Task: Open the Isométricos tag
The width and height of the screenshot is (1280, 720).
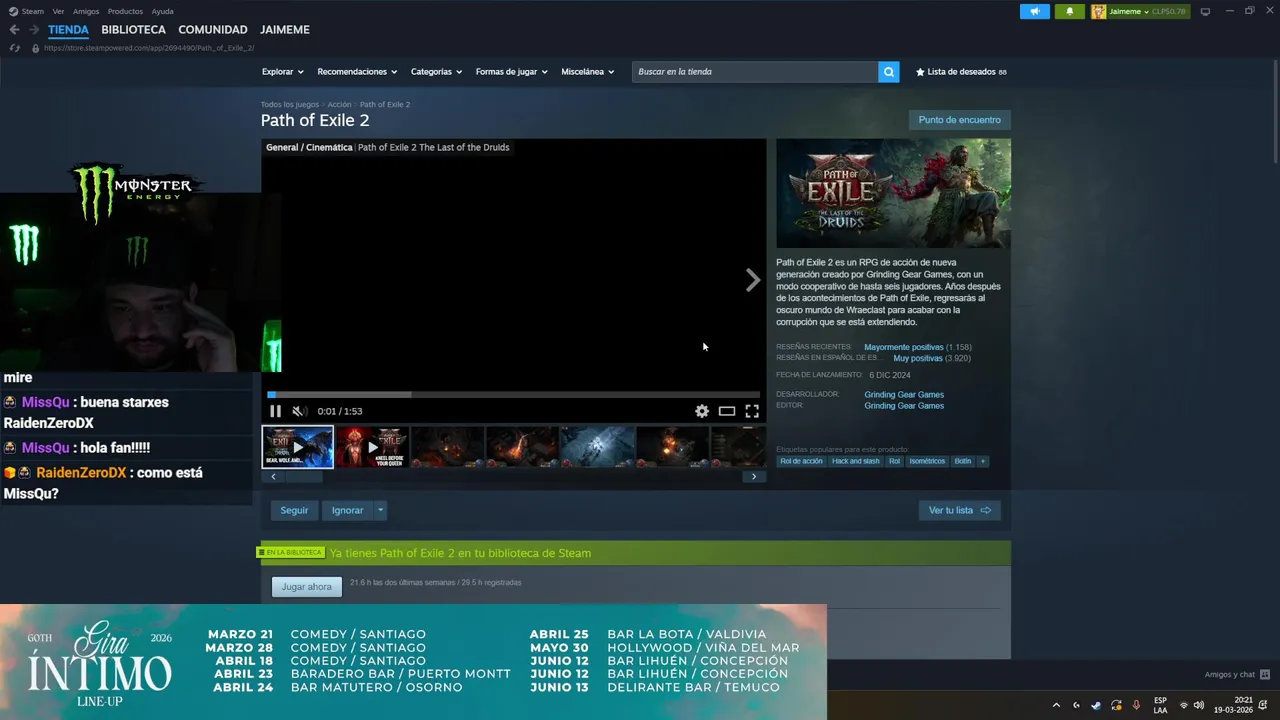Action: pyautogui.click(x=926, y=461)
